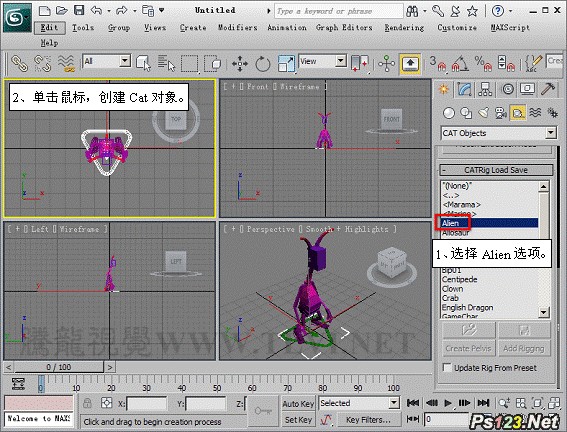The height and width of the screenshot is (432, 567).
Task: Open the Modifiers menu
Action: coord(238,28)
